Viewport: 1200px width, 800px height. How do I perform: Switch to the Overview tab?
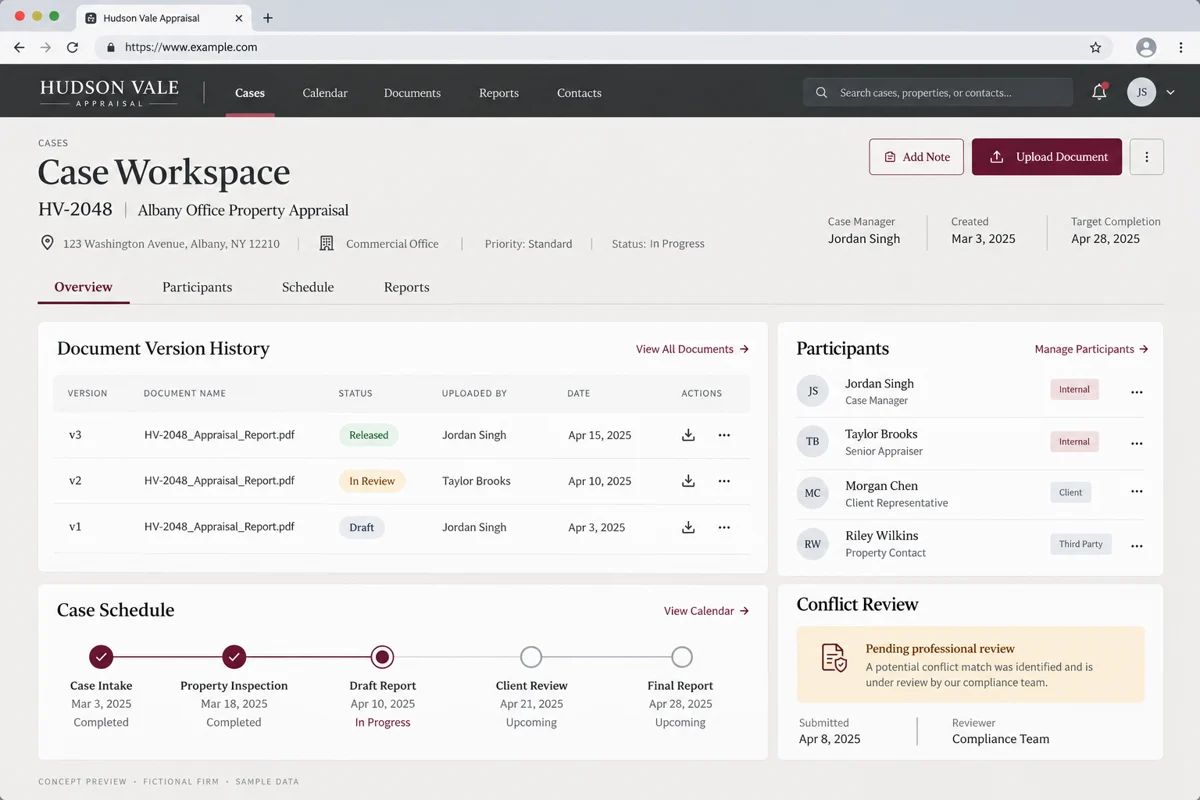83,287
